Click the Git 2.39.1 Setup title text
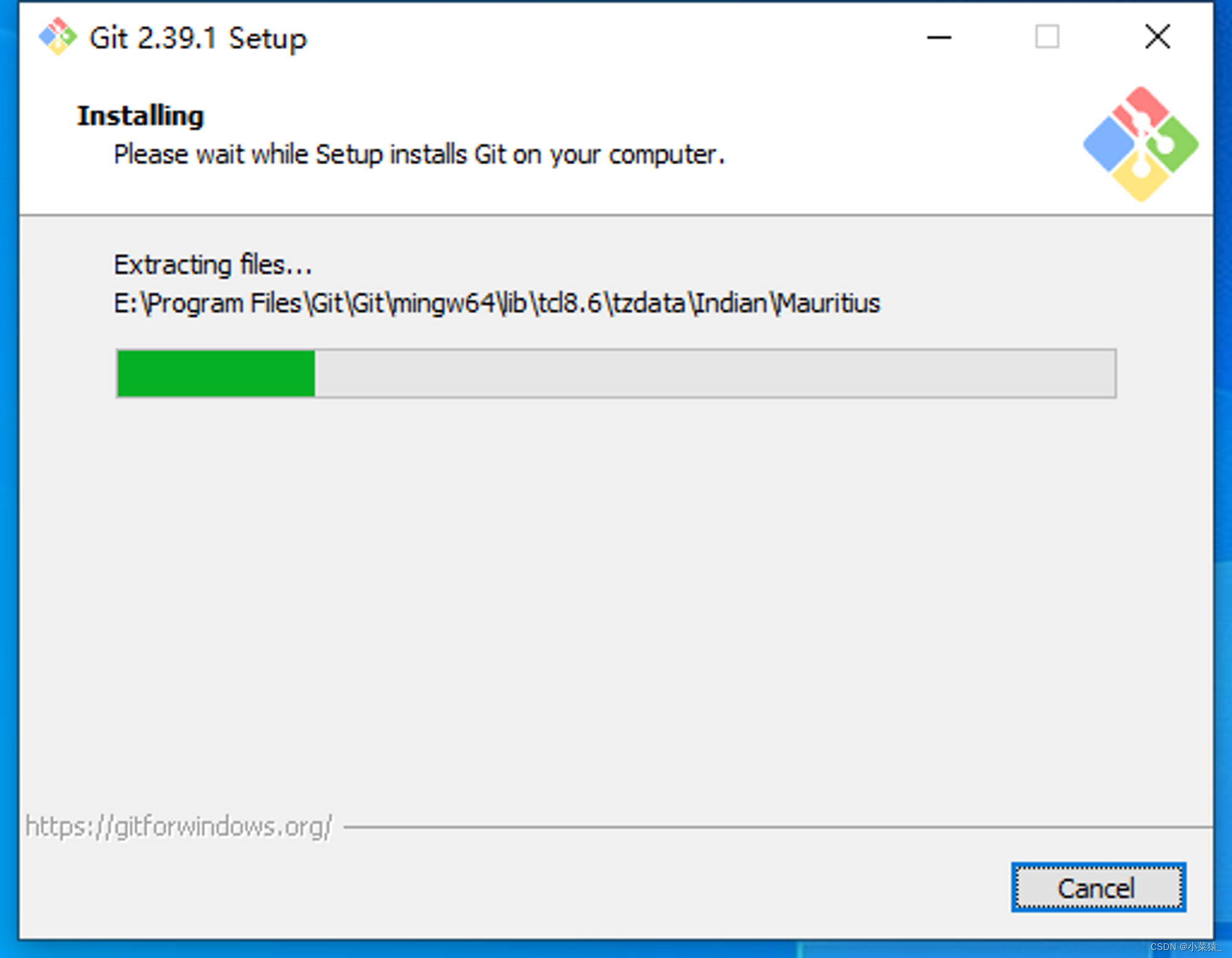Viewport: 1232px width, 958px height. [198, 38]
